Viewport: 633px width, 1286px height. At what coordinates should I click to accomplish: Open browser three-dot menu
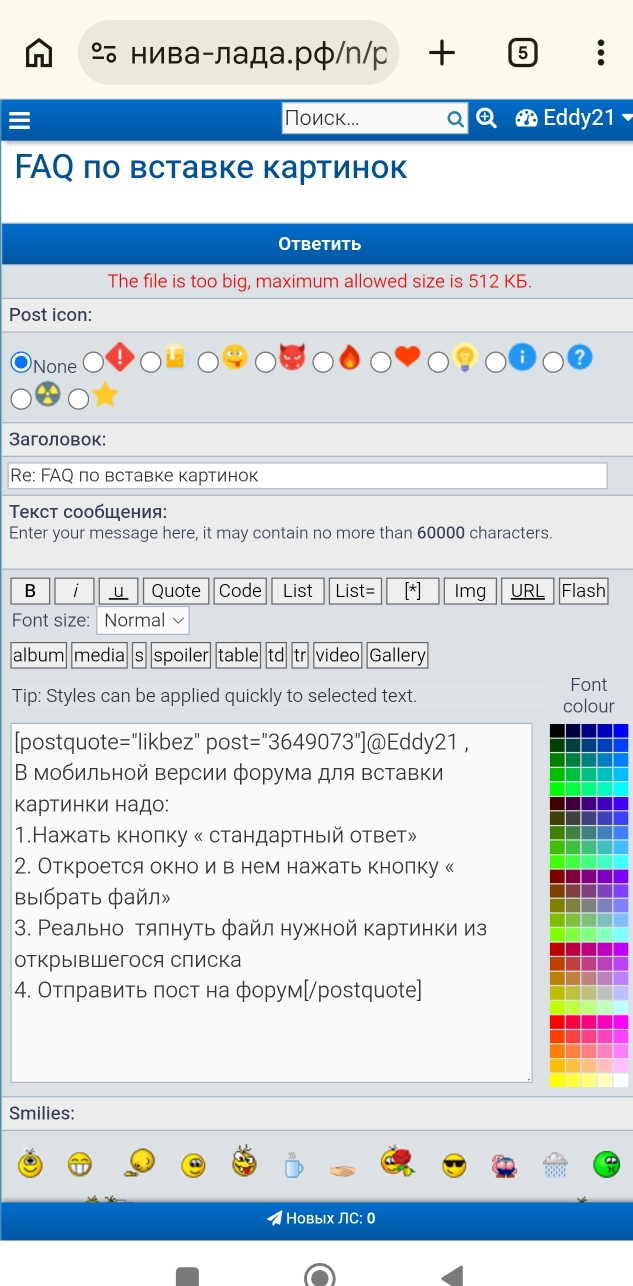600,53
